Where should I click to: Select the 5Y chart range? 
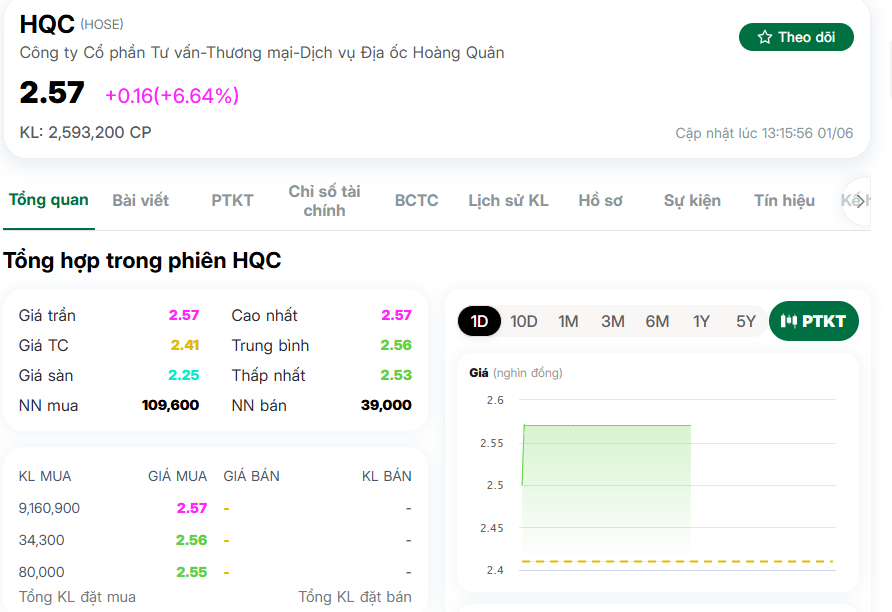[x=746, y=321]
